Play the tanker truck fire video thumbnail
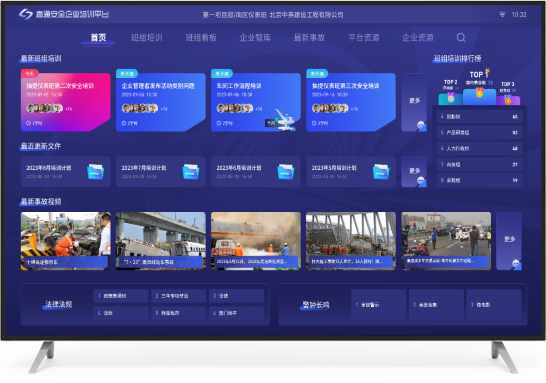The height and width of the screenshot is (383, 546). click(256, 241)
